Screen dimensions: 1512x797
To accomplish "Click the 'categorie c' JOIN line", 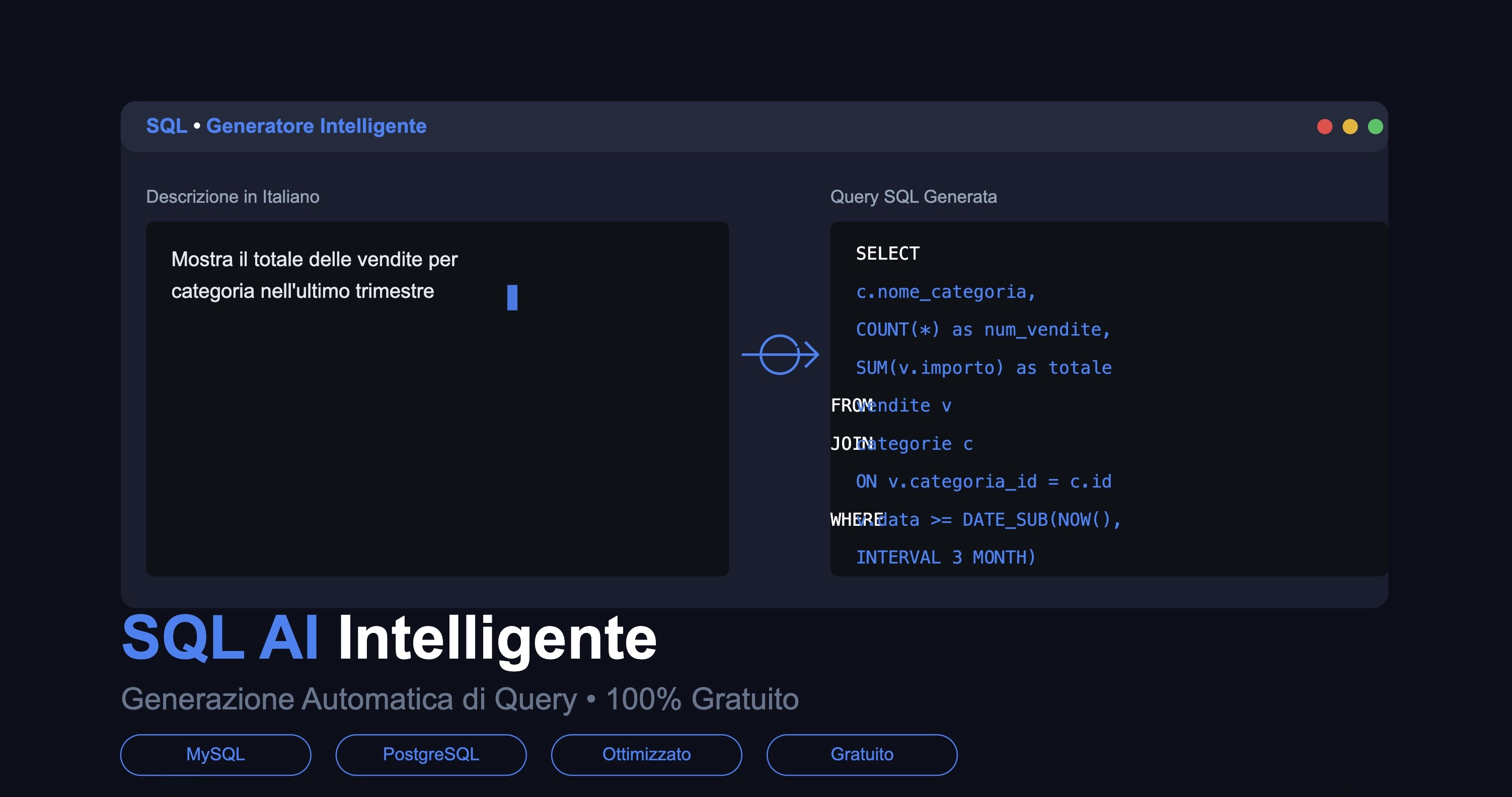I will [915, 444].
